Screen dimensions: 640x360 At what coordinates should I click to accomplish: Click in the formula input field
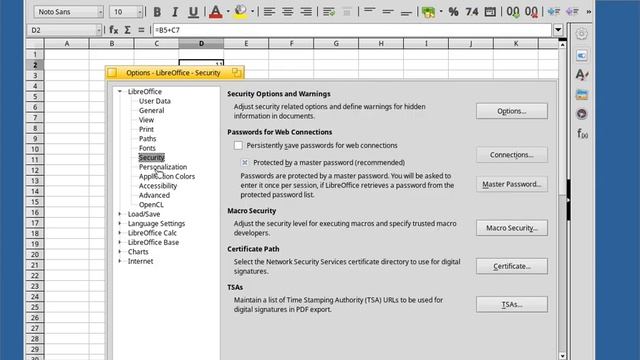[352, 30]
